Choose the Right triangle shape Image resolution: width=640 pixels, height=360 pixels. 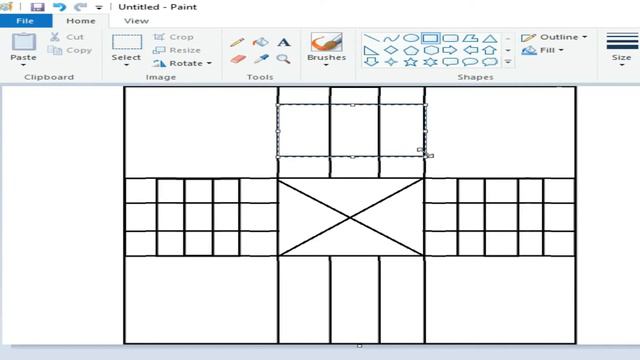click(371, 50)
